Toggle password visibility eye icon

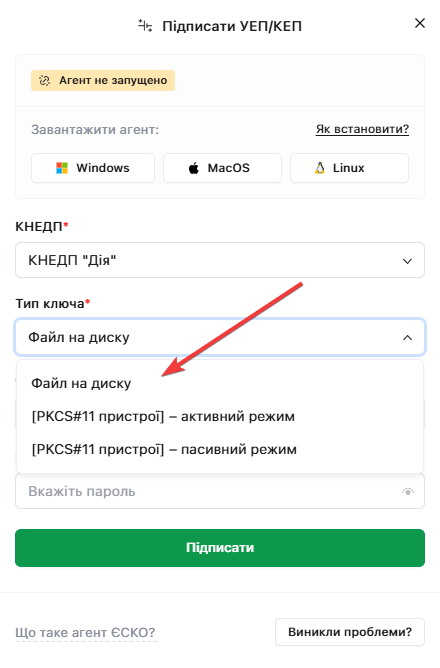click(408, 492)
